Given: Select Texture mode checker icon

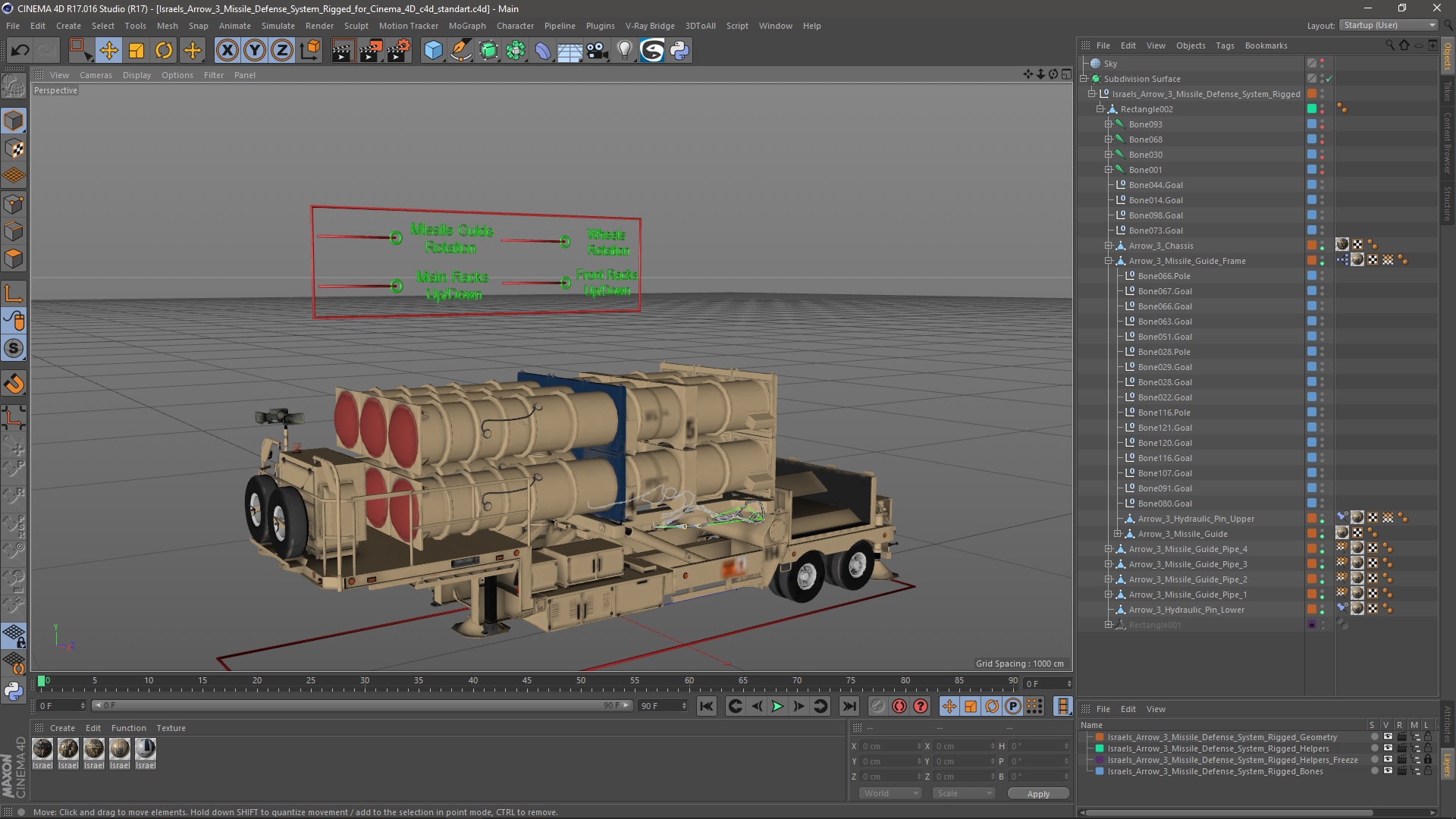Looking at the screenshot, I should coord(14,149).
